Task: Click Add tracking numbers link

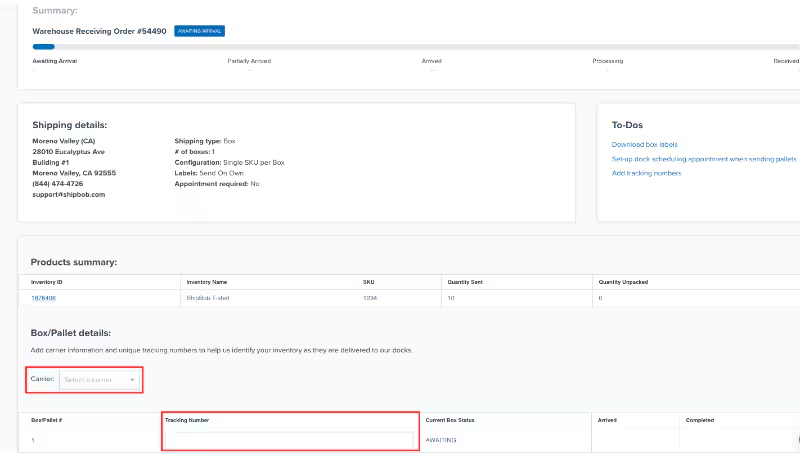Action: tap(646, 173)
